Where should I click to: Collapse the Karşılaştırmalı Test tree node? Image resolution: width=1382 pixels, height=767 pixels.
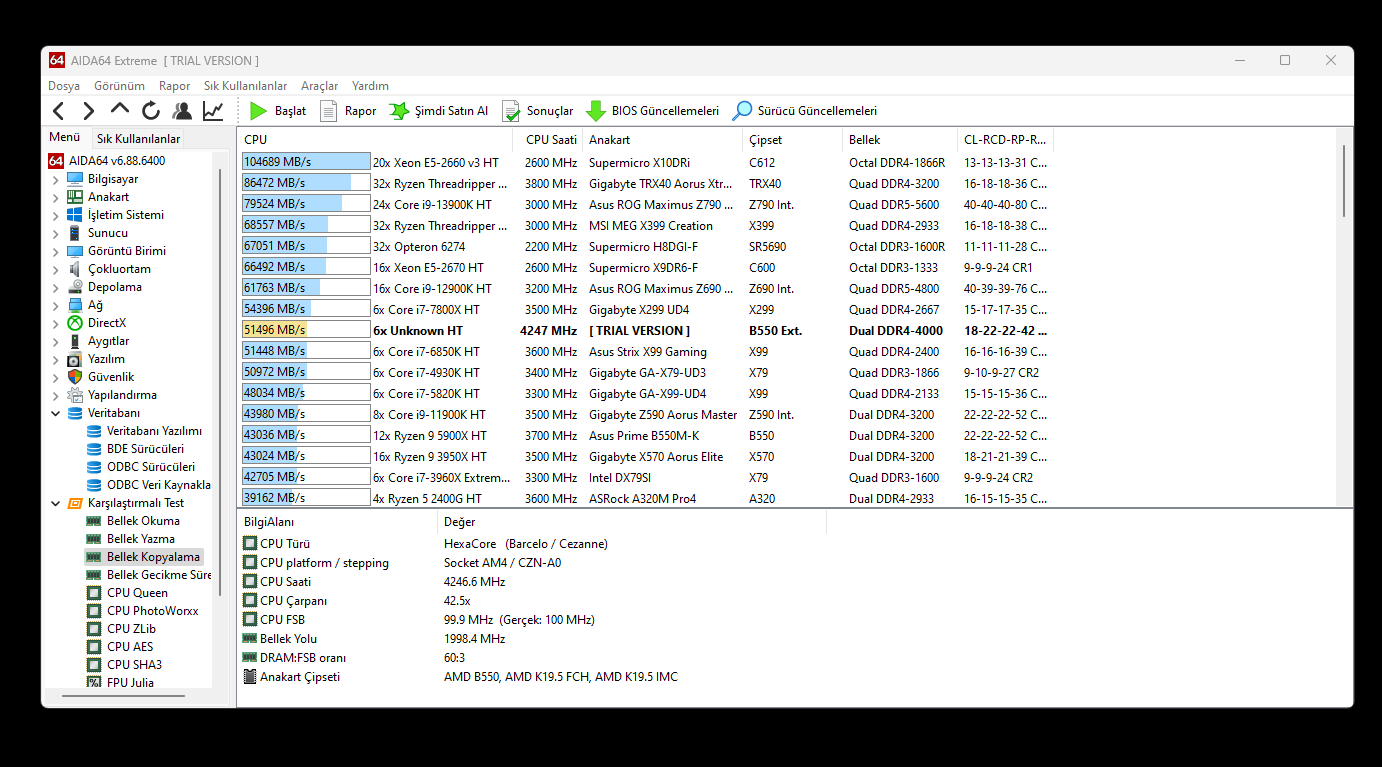point(56,503)
